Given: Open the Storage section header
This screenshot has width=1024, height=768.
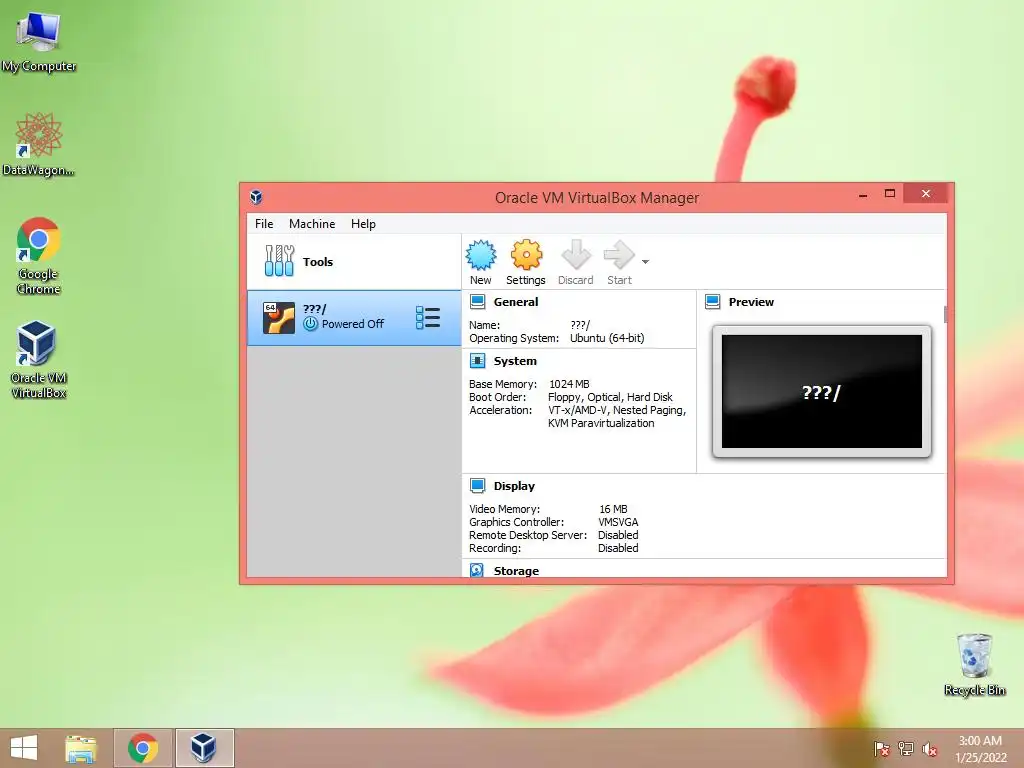Looking at the screenshot, I should [x=516, y=571].
